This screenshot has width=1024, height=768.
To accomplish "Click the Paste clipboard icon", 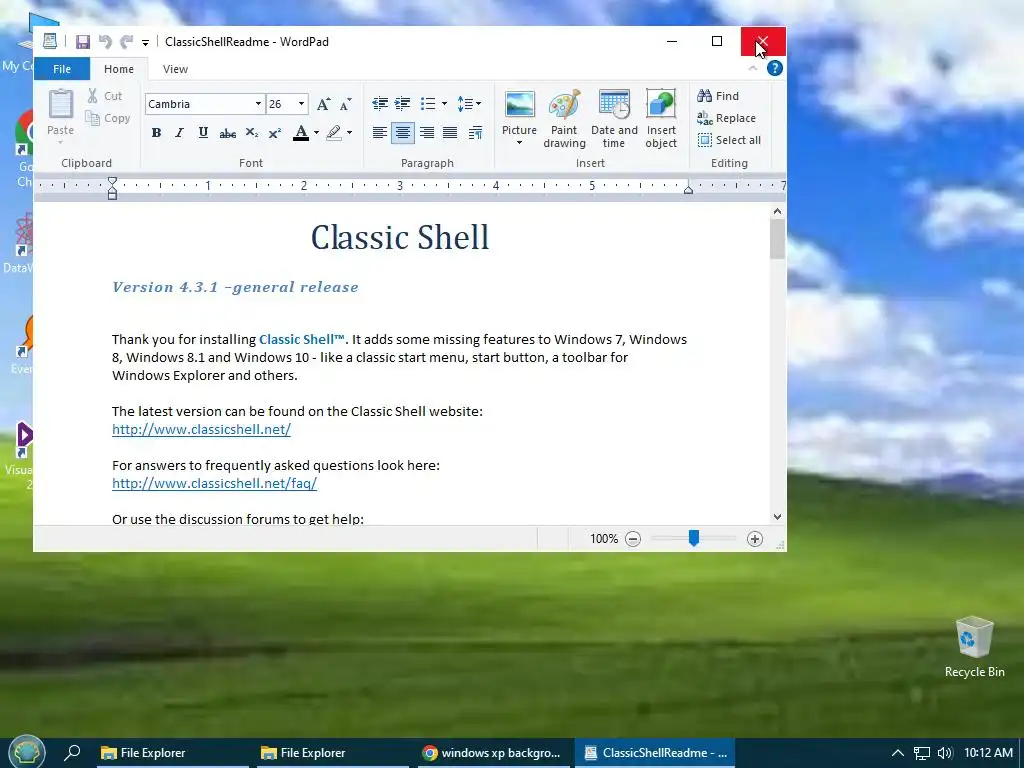I will pyautogui.click(x=61, y=104).
